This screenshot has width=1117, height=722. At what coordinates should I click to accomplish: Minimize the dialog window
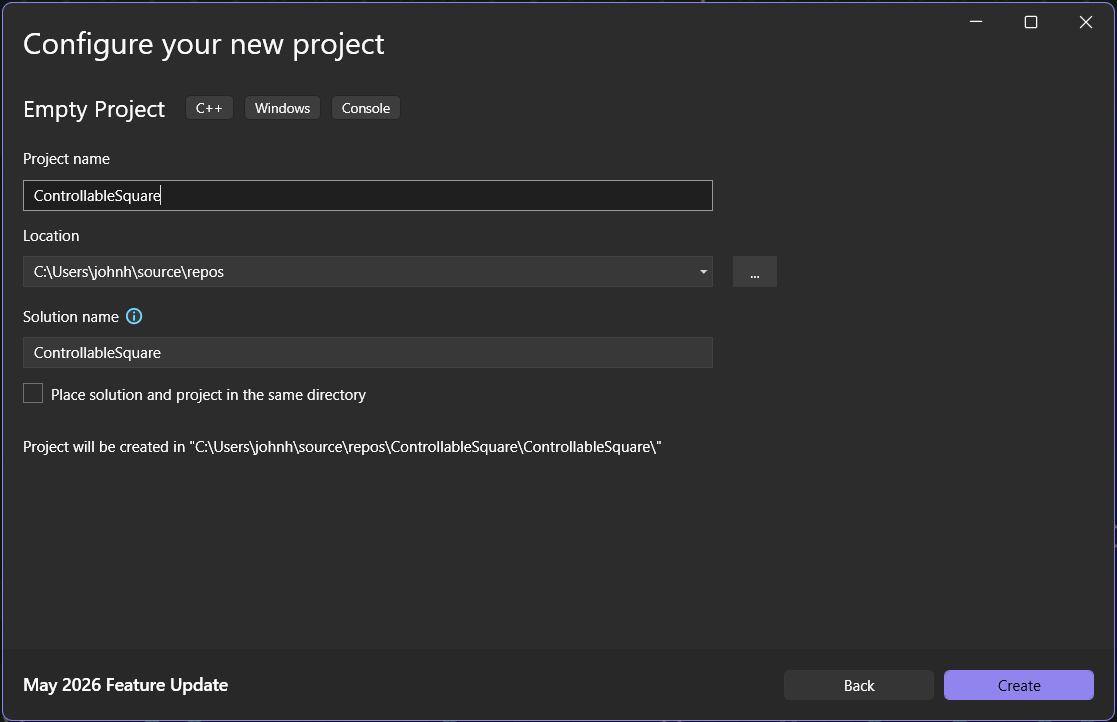[x=976, y=22]
